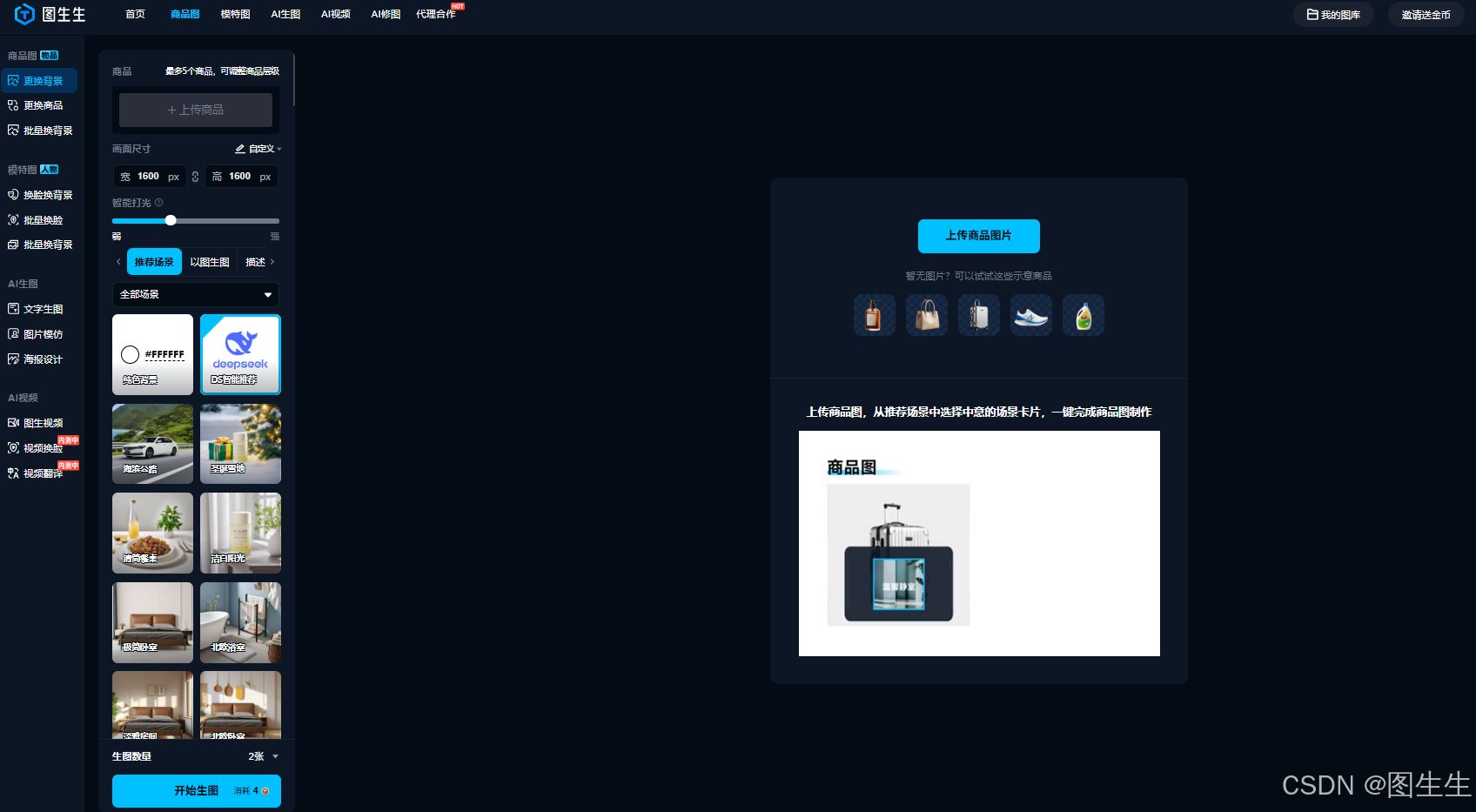The image size is (1476, 812).
Task: Adjust the 智能打光 lighting slider handle
Action: tap(171, 220)
